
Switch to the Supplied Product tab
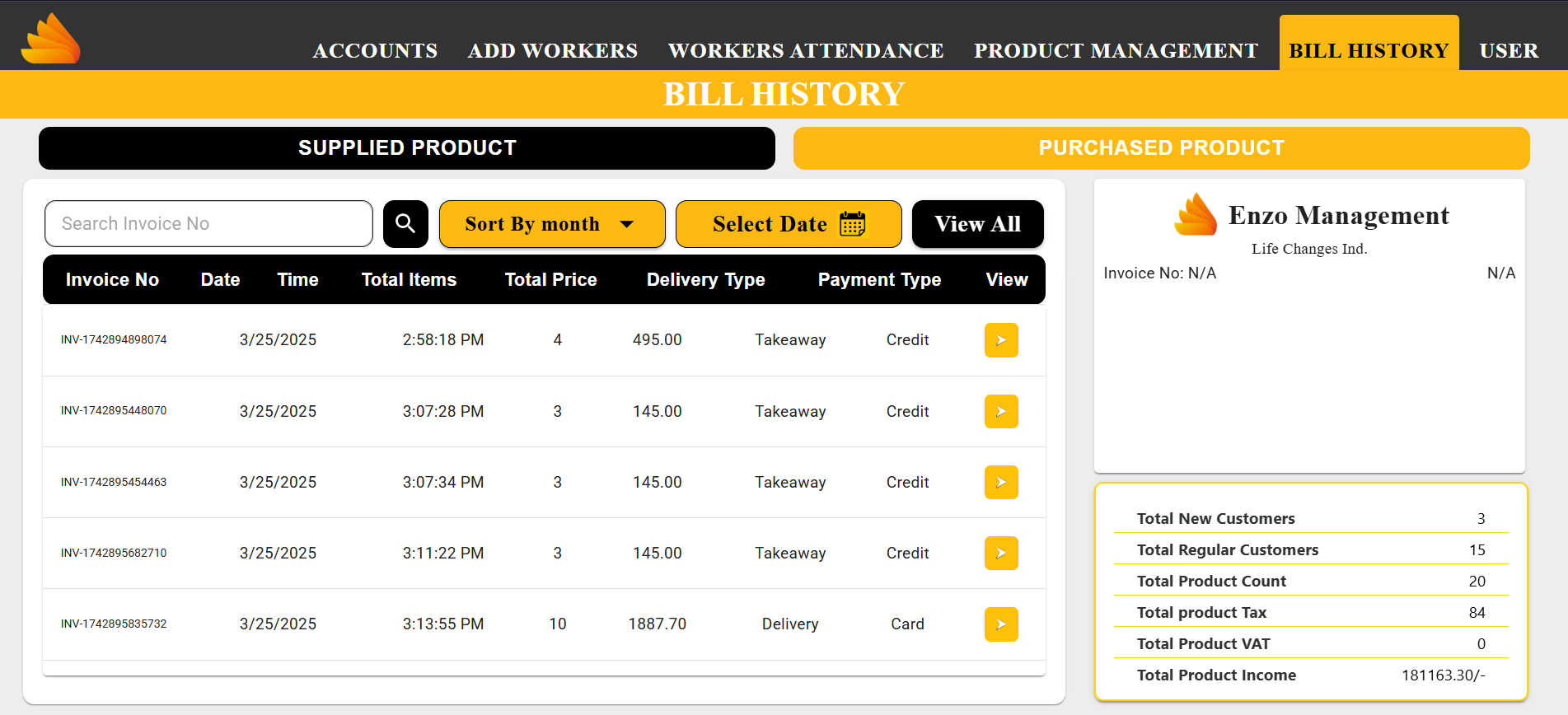(407, 148)
